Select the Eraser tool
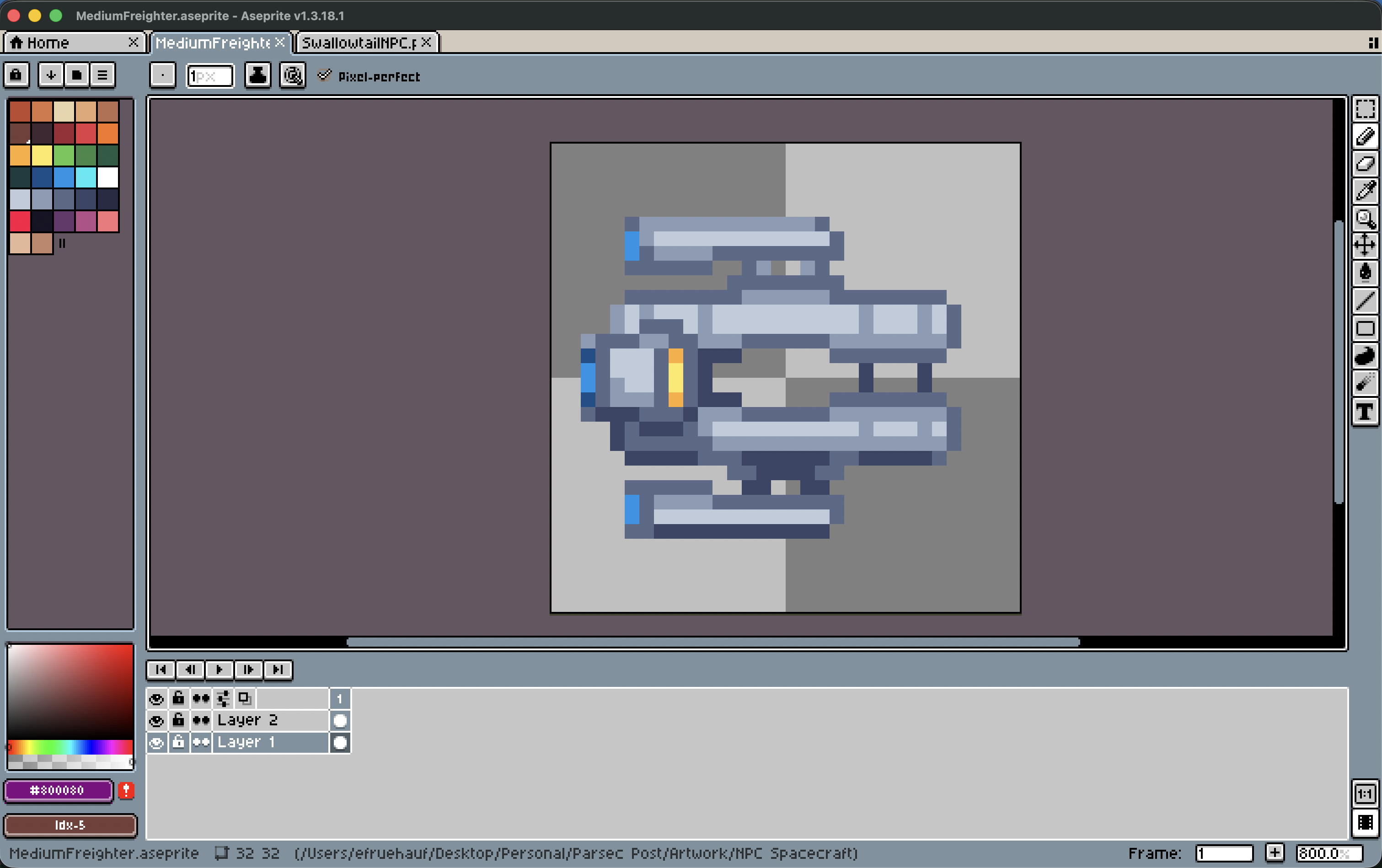Screen dimensions: 1382x868 coord(1365,164)
